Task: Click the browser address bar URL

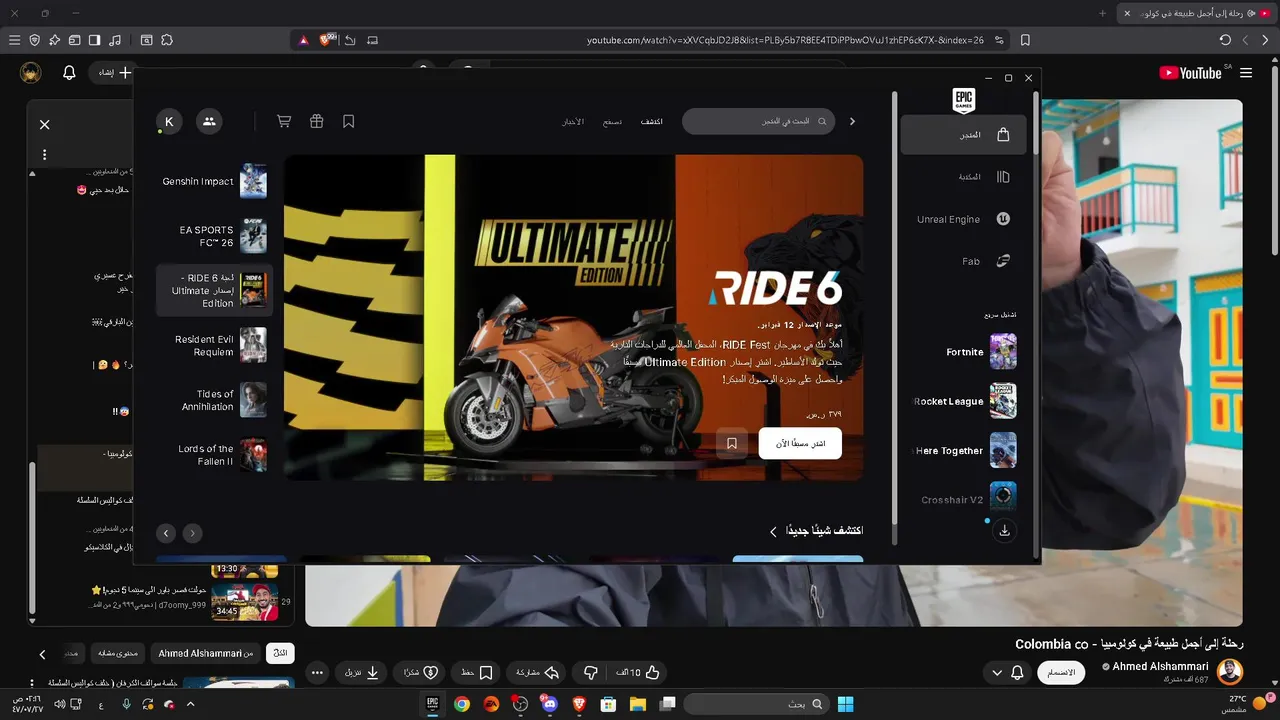Action: tap(785, 40)
